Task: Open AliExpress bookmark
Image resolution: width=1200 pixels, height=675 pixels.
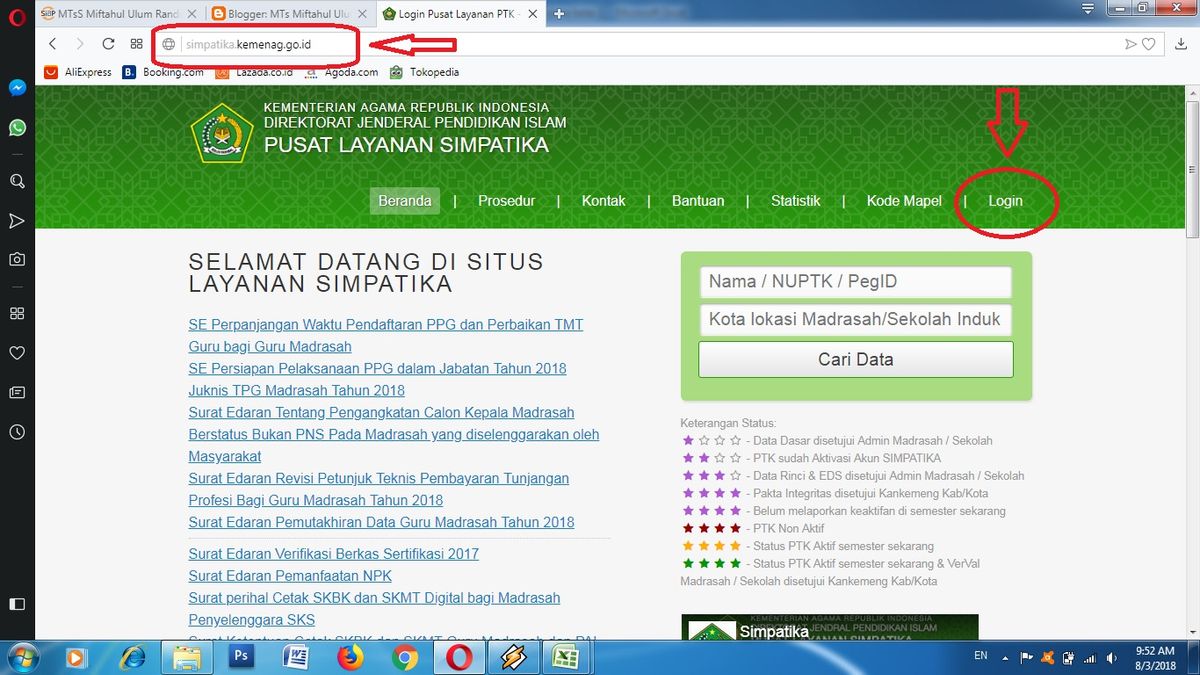Action: tap(78, 72)
